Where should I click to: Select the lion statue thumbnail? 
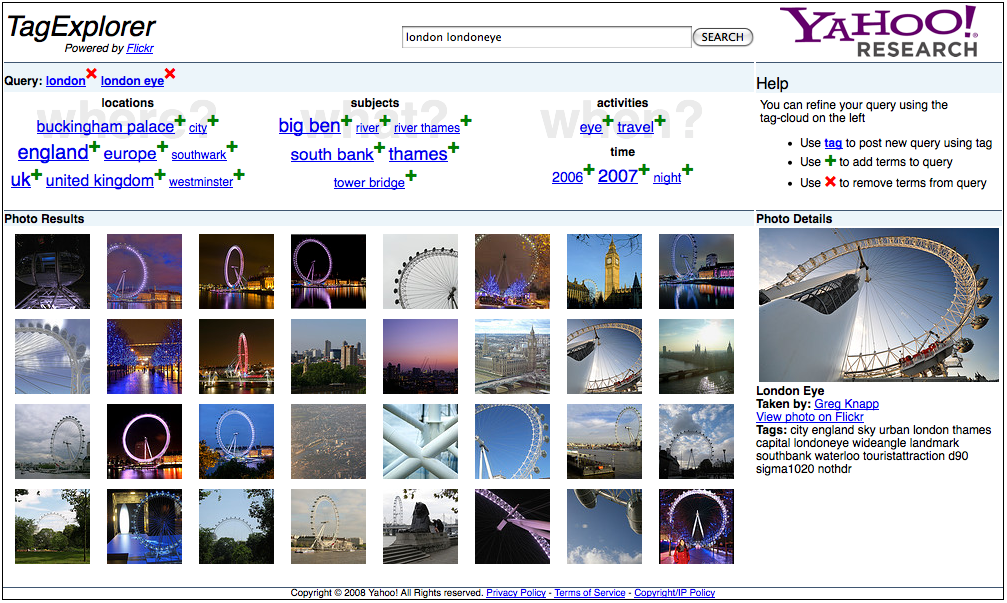[421, 527]
